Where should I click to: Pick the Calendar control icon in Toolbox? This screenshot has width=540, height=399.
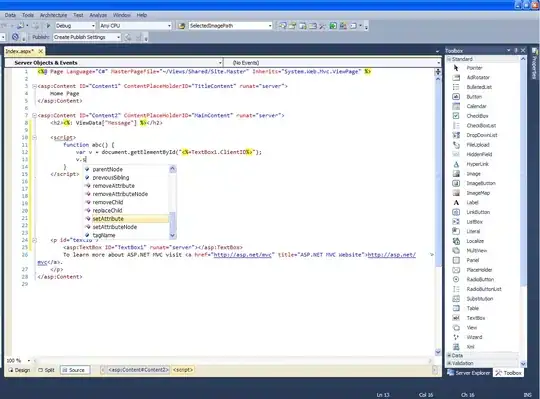tap(456, 106)
